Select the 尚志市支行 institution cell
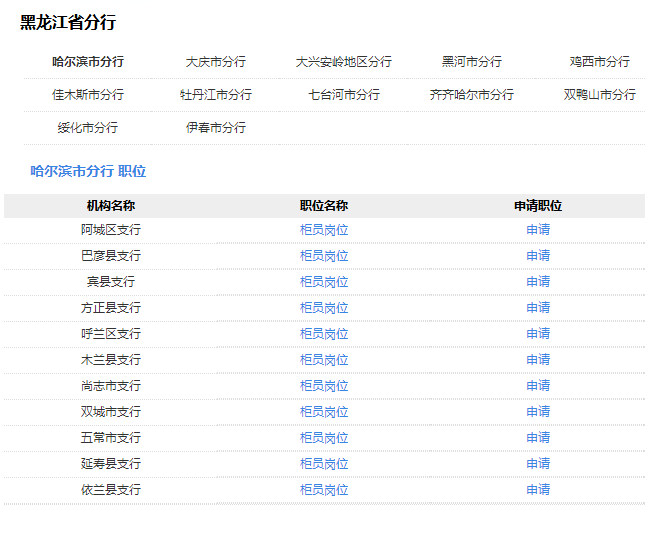This screenshot has height=544, width=657. (x=111, y=386)
